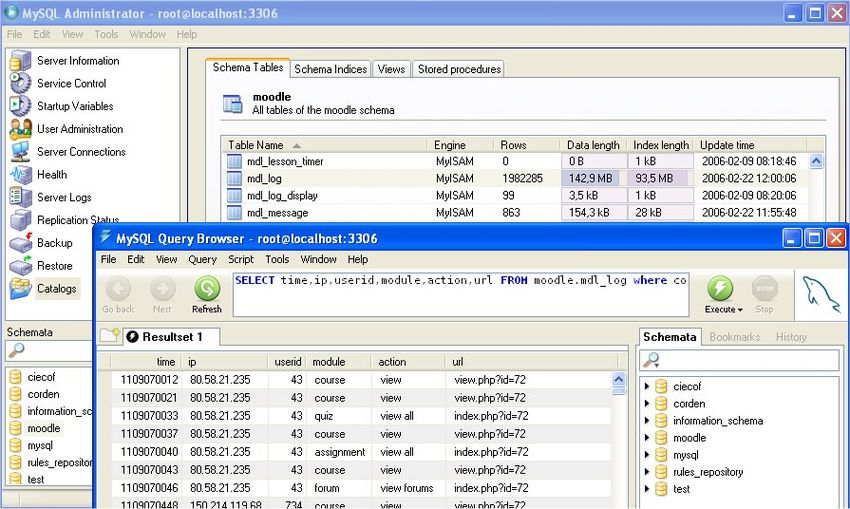Click the view forums action cell
Image resolution: width=850 pixels, height=509 pixels.
click(x=407, y=488)
